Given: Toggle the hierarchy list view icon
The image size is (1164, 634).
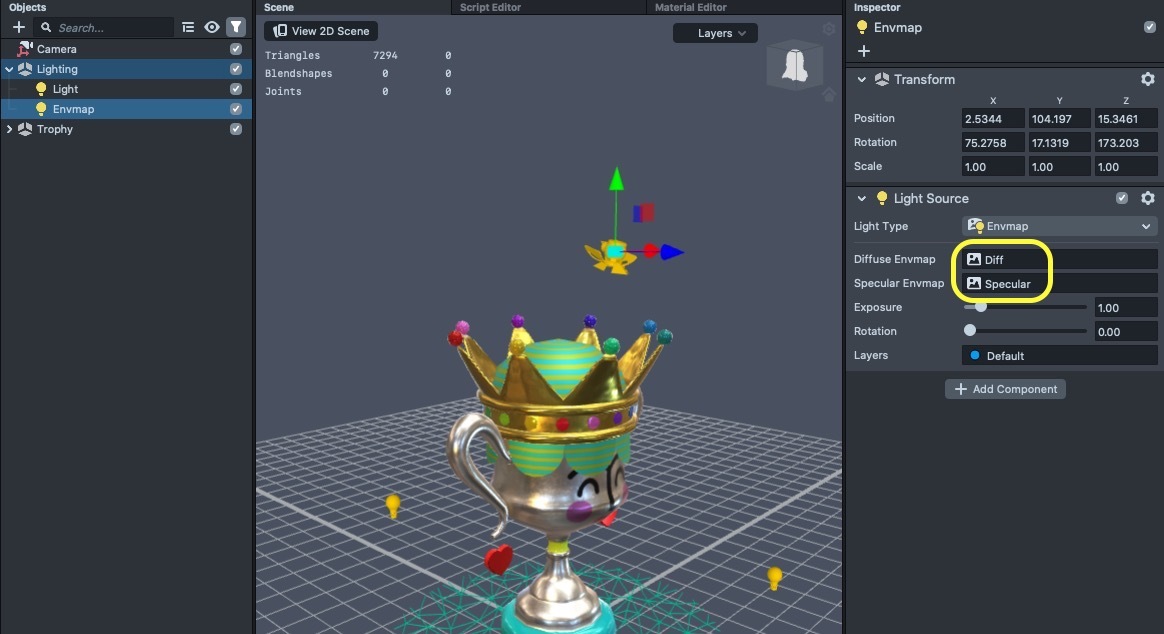Looking at the screenshot, I should pyautogui.click(x=188, y=27).
